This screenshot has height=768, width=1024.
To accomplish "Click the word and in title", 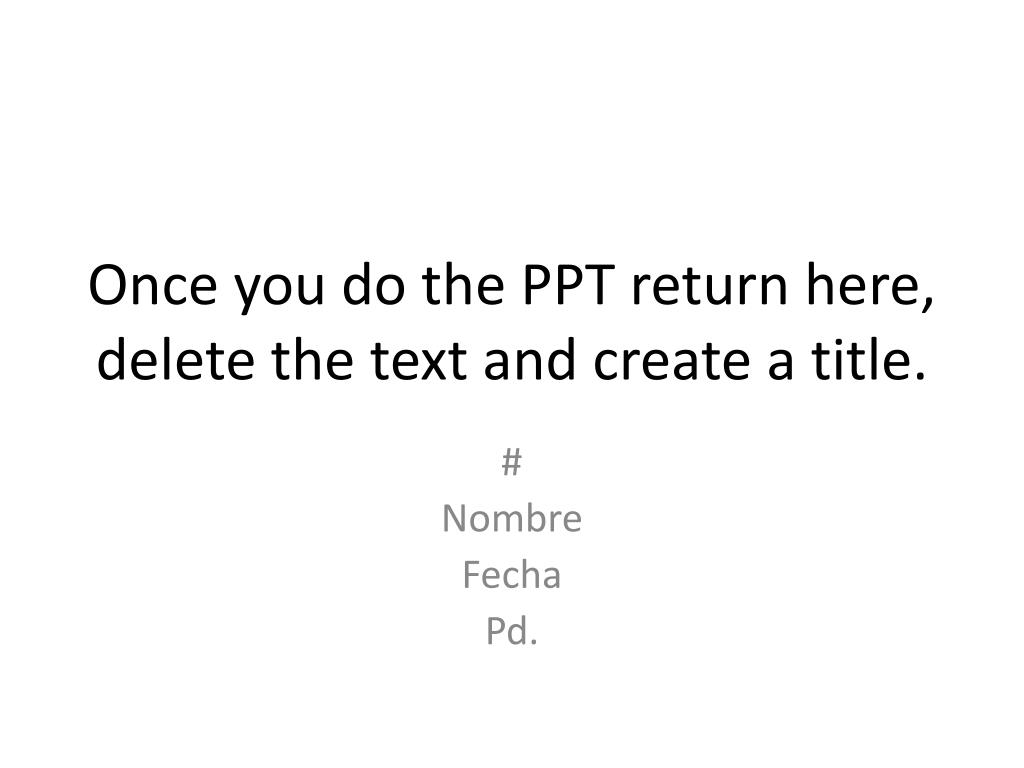I will (530, 360).
